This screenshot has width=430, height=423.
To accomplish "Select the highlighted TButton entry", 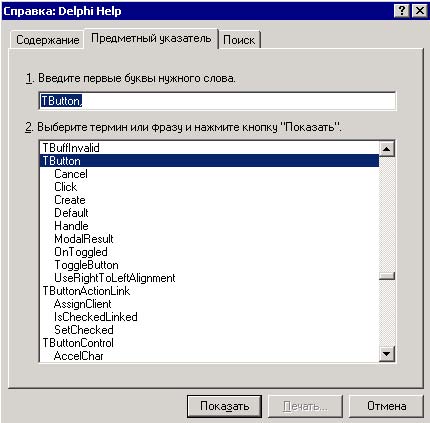I will (x=210, y=161).
